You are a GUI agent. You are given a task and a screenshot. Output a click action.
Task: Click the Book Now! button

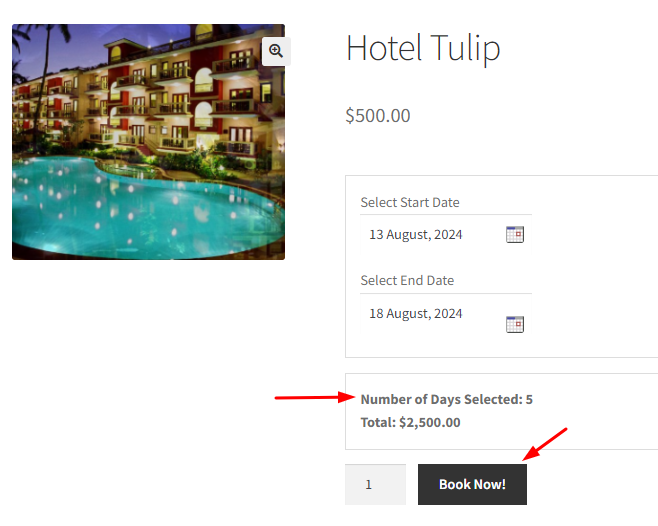[472, 484]
